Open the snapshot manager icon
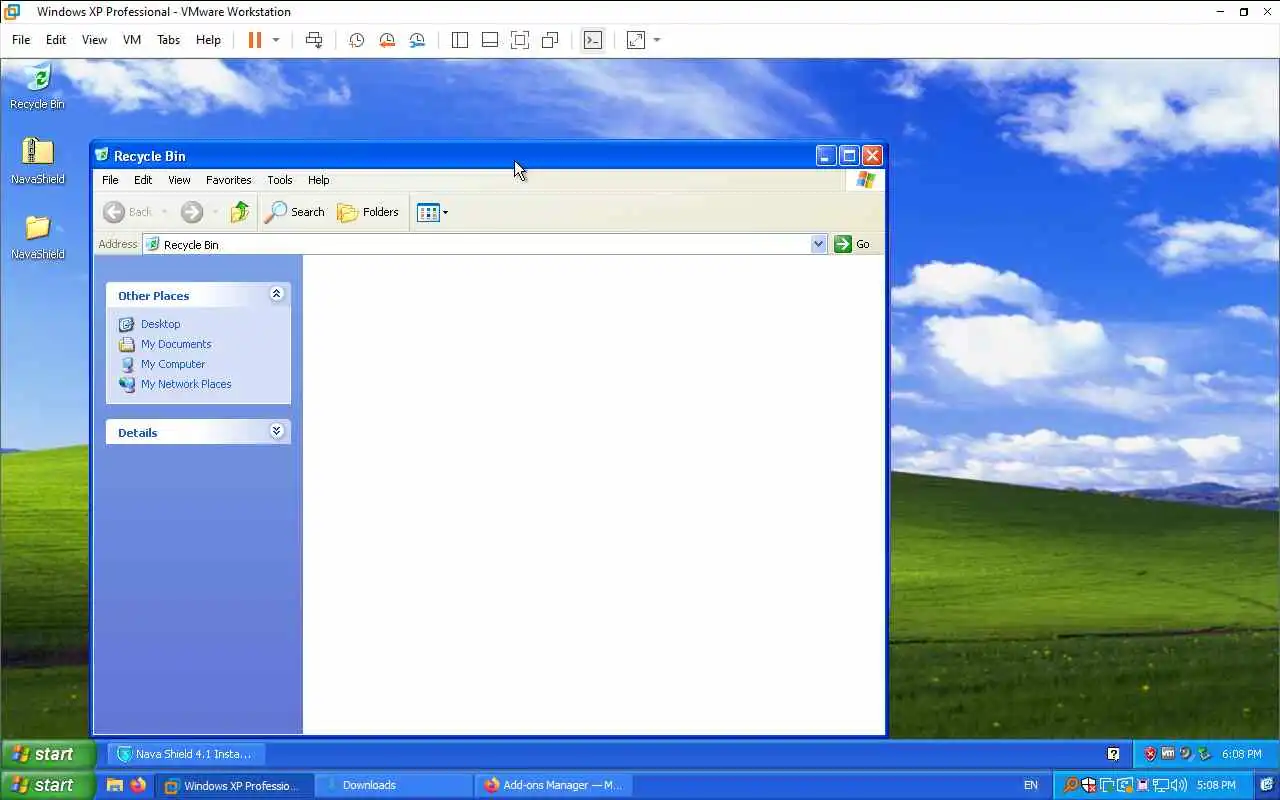The image size is (1280, 800). tap(417, 40)
